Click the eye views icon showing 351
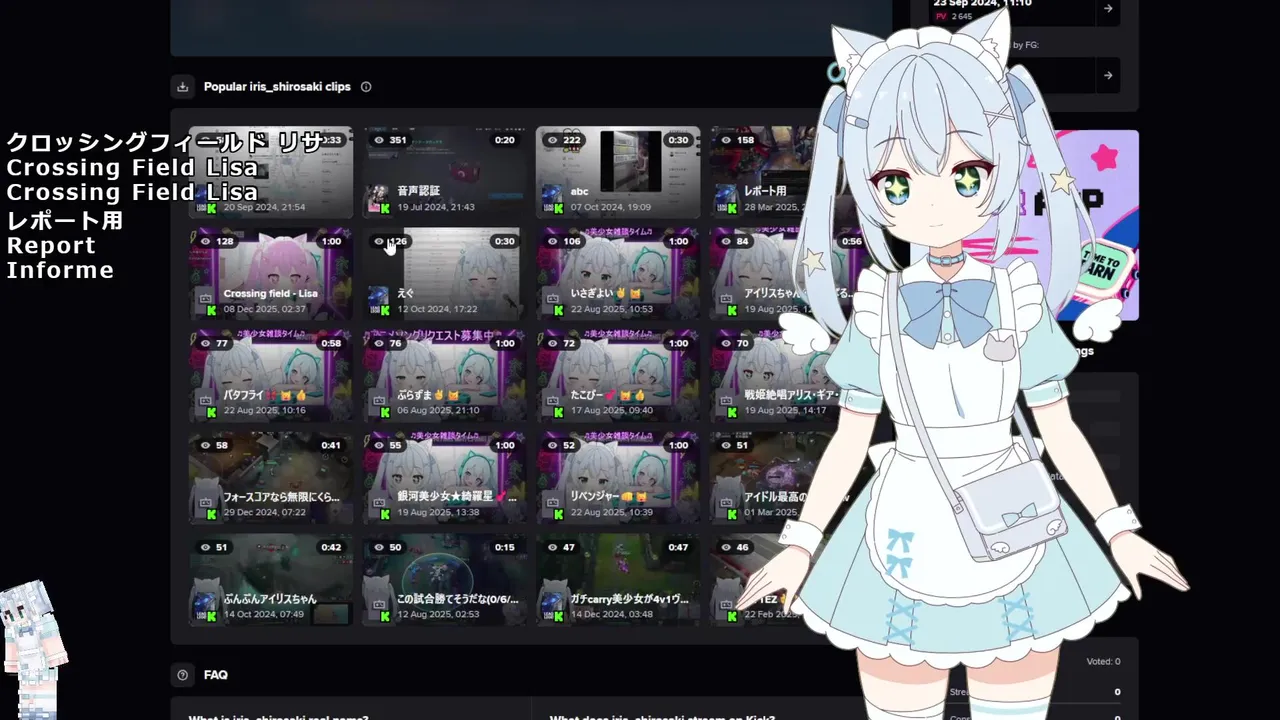The image size is (1280, 720). 379,140
